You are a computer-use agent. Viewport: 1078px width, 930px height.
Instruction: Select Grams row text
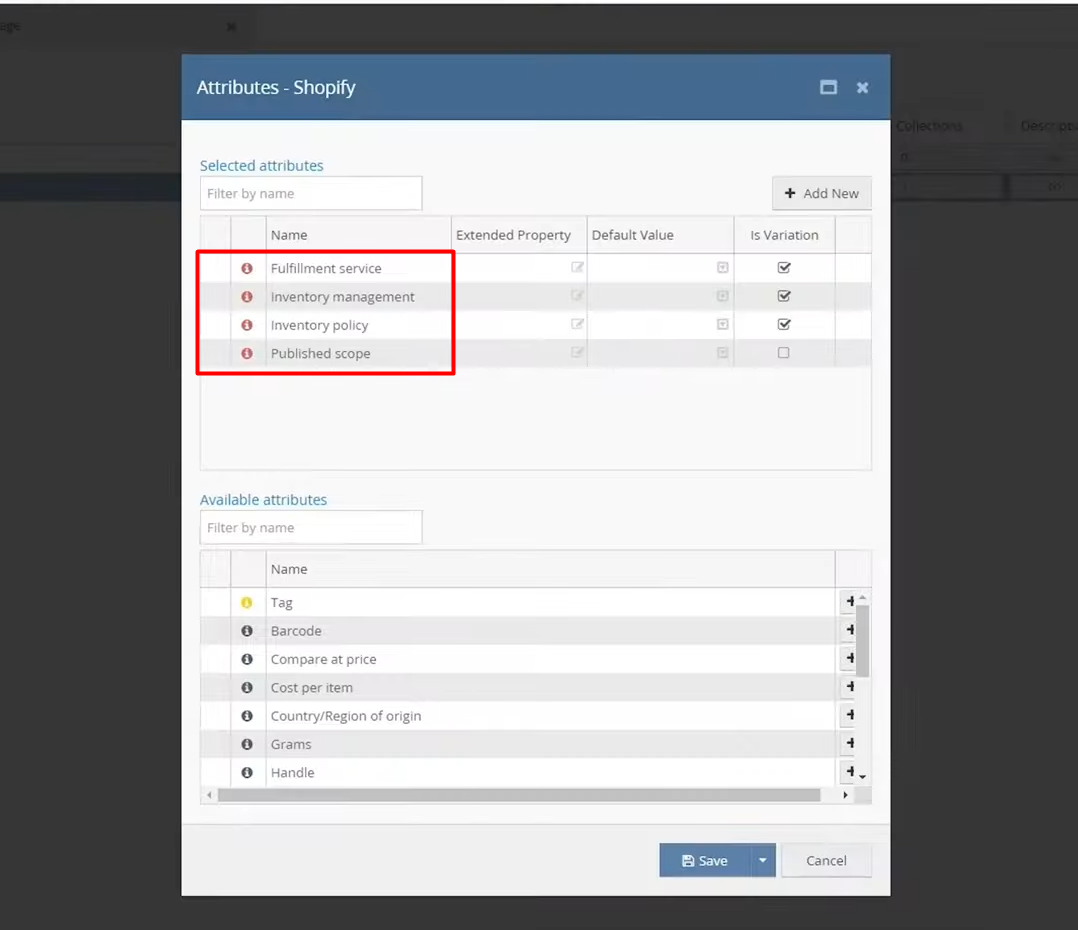[291, 744]
